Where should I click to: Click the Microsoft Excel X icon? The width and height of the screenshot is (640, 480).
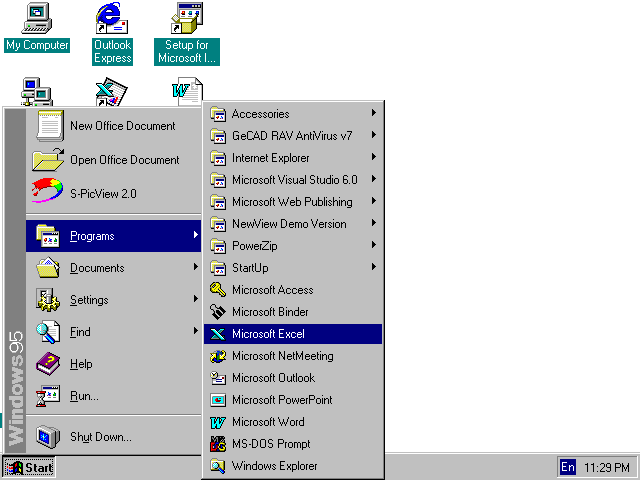pos(218,334)
